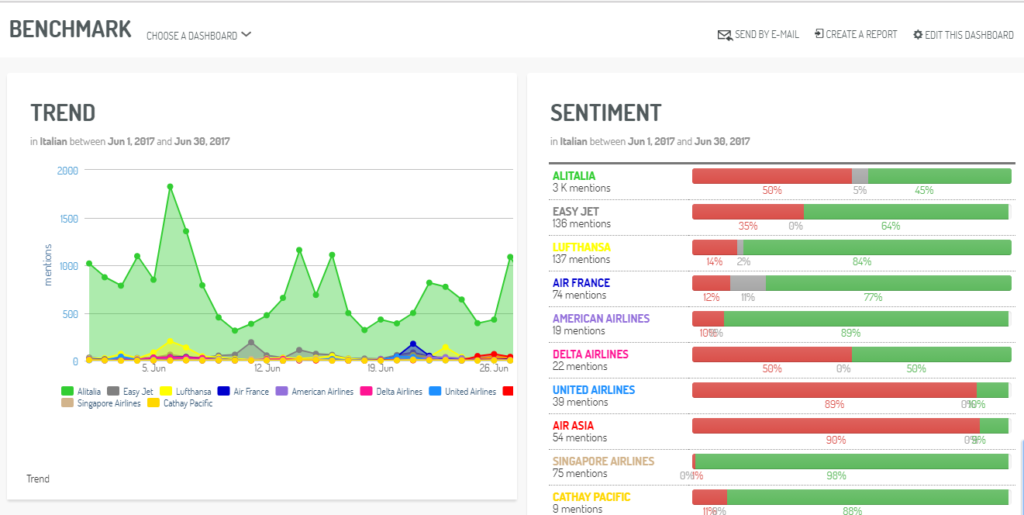Click Lufthansa's green positive bar segment
Viewport: 1024px width, 515px height.
click(877, 247)
